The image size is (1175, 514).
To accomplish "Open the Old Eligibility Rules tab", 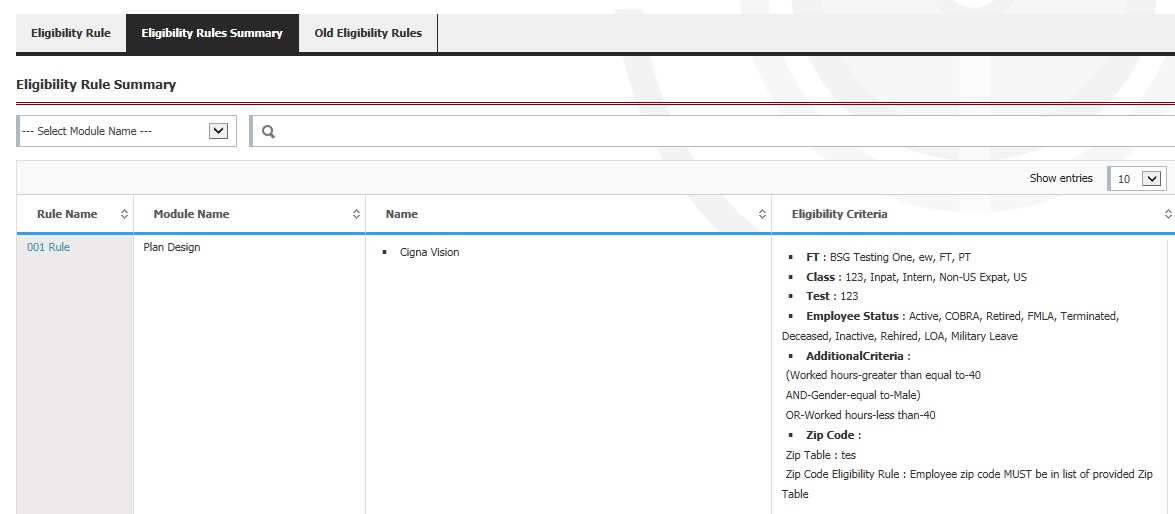I will tap(368, 34).
